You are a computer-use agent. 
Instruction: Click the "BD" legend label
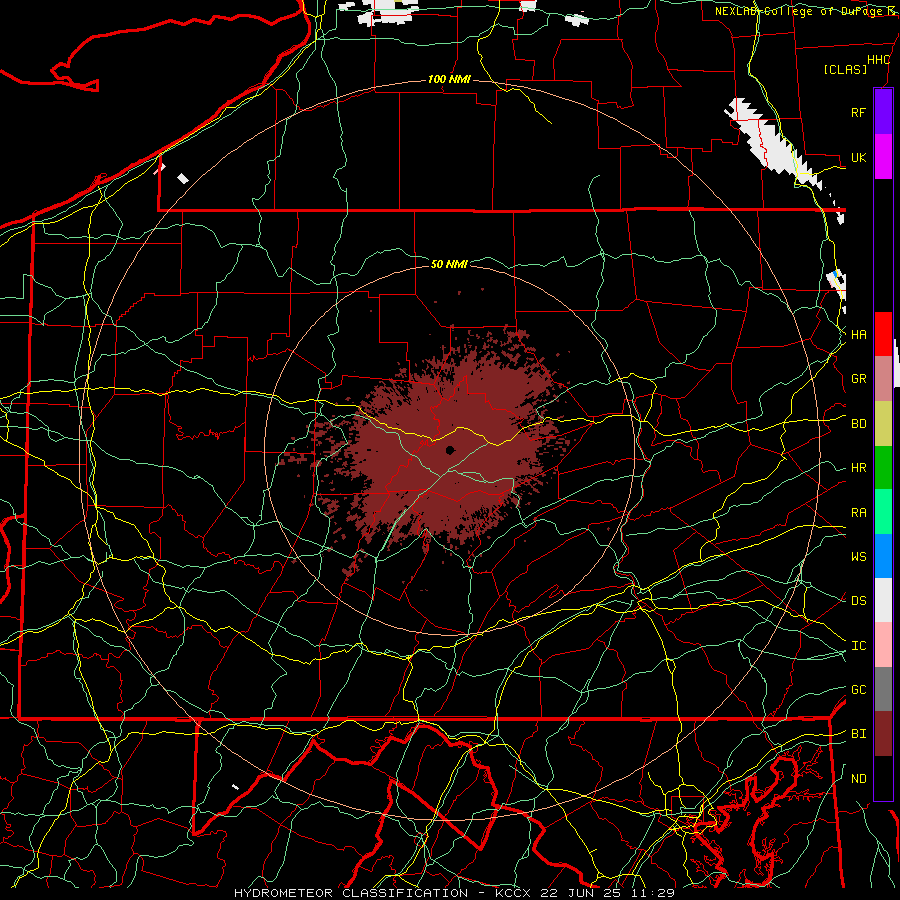tap(858, 424)
